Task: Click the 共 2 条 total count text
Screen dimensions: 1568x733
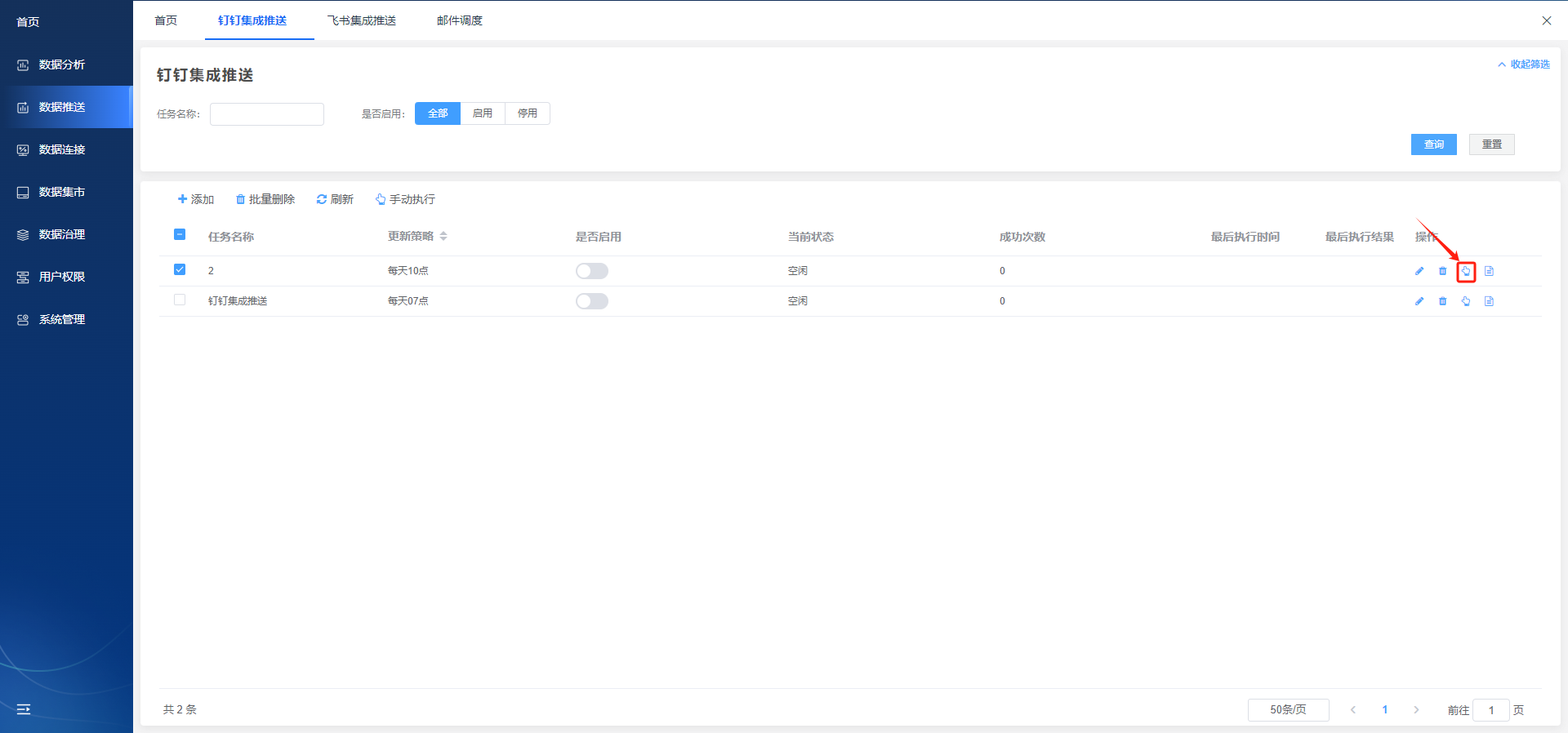Action: tap(180, 709)
